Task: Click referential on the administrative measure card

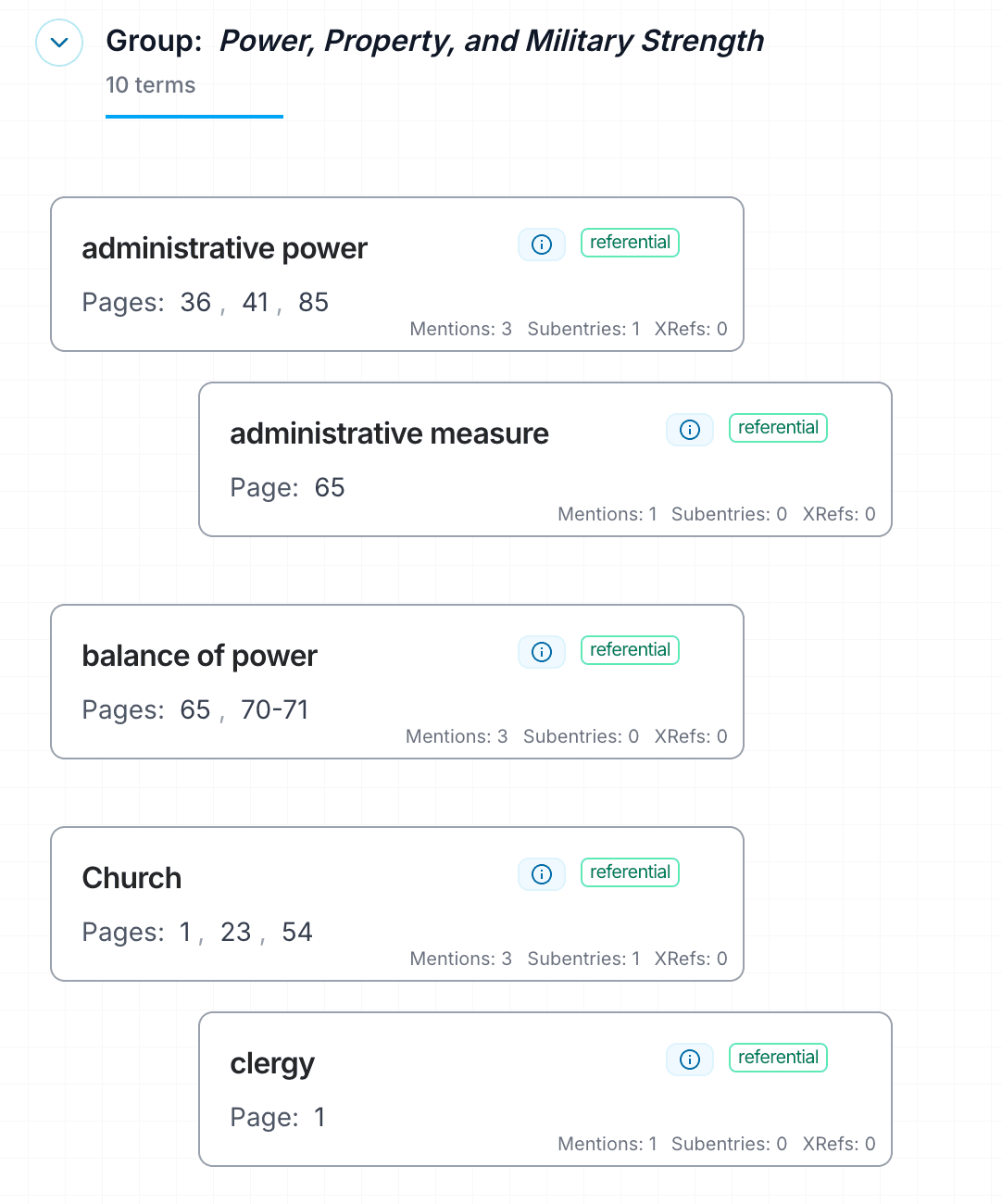Action: tap(778, 427)
